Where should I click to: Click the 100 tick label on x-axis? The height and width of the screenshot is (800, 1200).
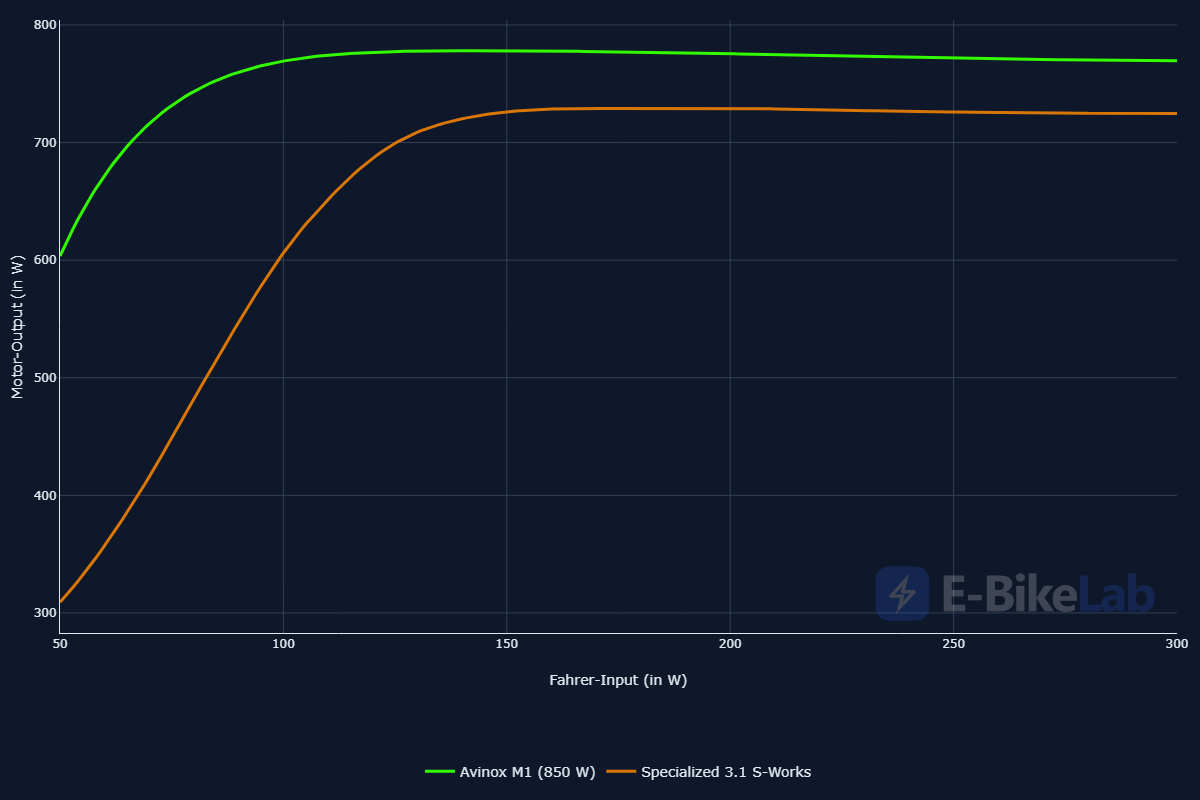coord(283,643)
